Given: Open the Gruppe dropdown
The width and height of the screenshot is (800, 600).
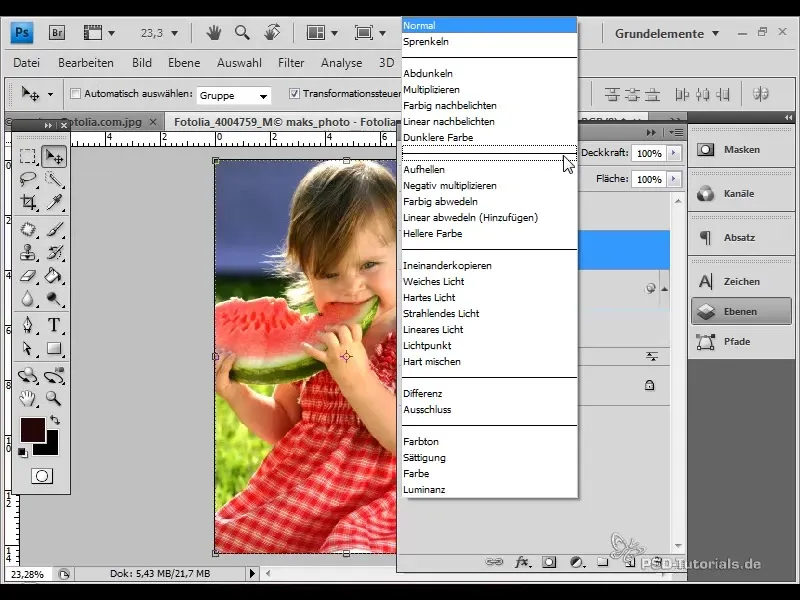Looking at the screenshot, I should tap(233, 95).
